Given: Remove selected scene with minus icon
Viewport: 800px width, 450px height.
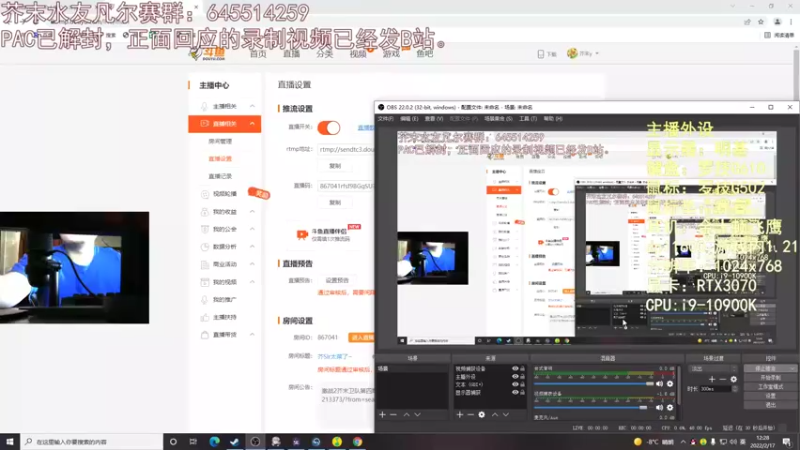Looking at the screenshot, I should pos(393,415).
